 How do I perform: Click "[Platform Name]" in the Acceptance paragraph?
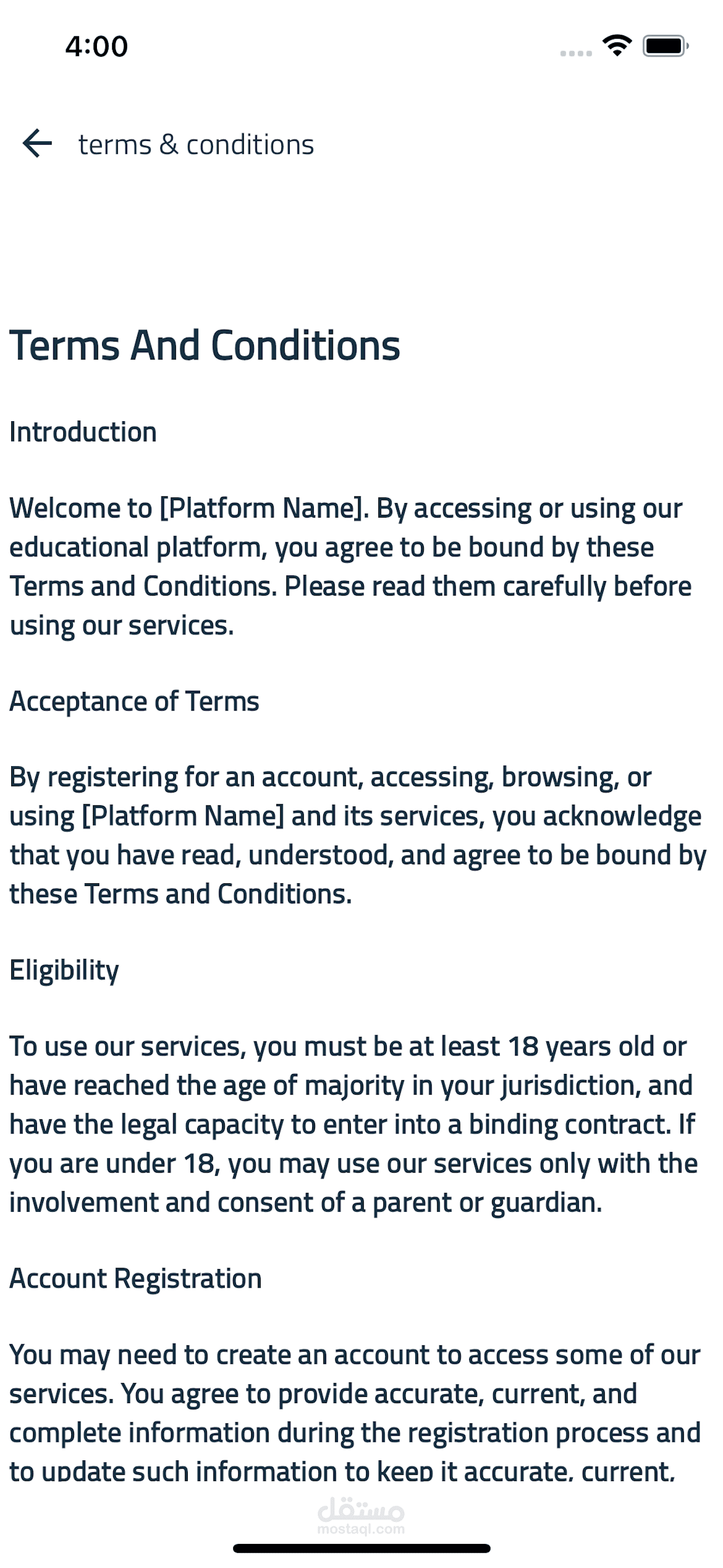point(183,817)
